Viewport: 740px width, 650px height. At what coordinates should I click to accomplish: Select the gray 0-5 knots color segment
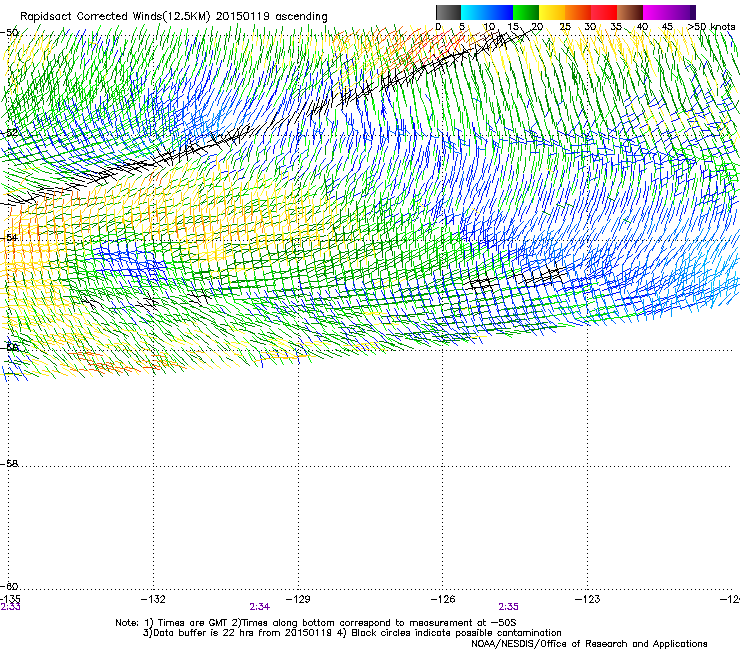tap(448, 12)
